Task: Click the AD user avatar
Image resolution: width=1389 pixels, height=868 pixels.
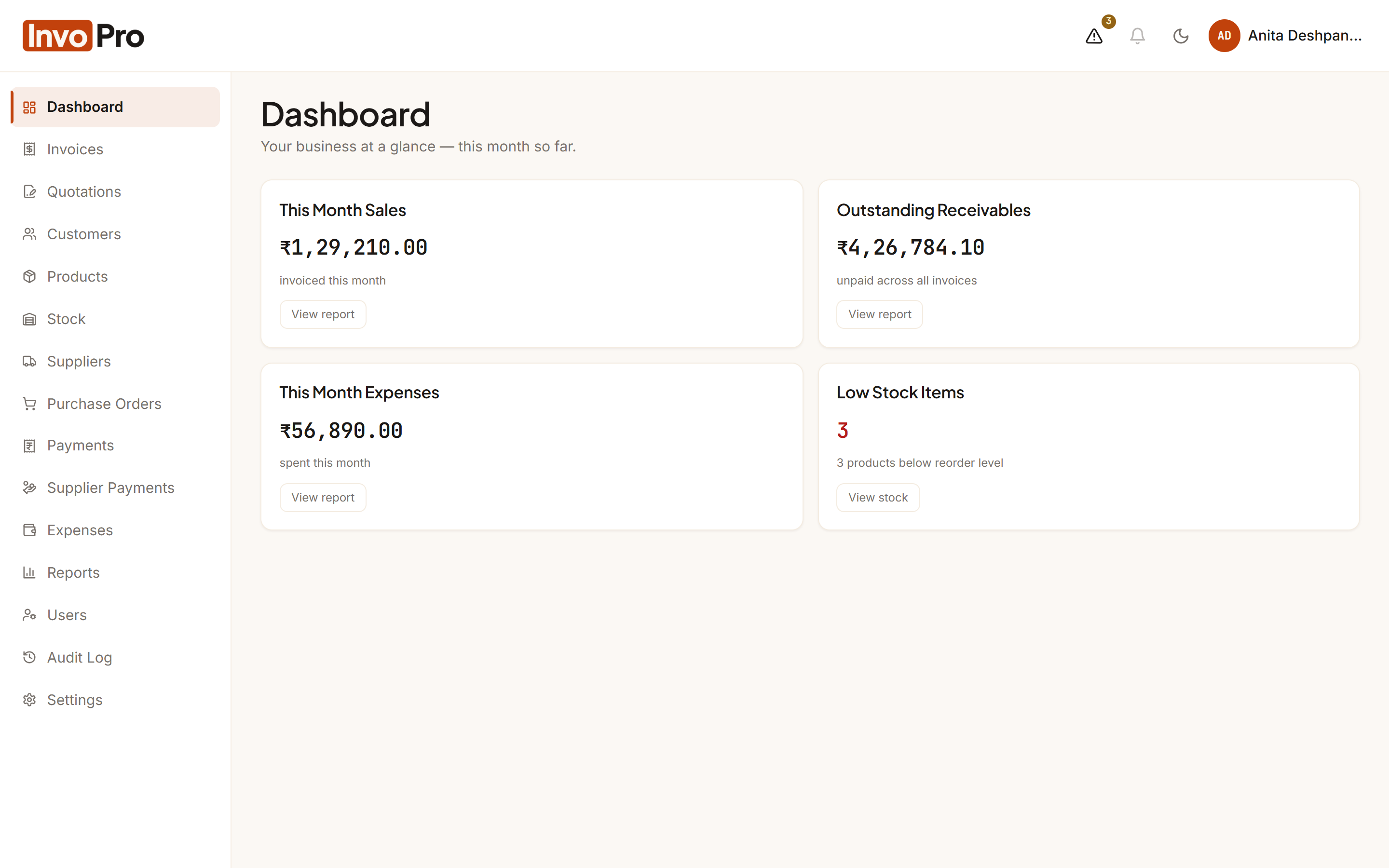Action: [1224, 36]
